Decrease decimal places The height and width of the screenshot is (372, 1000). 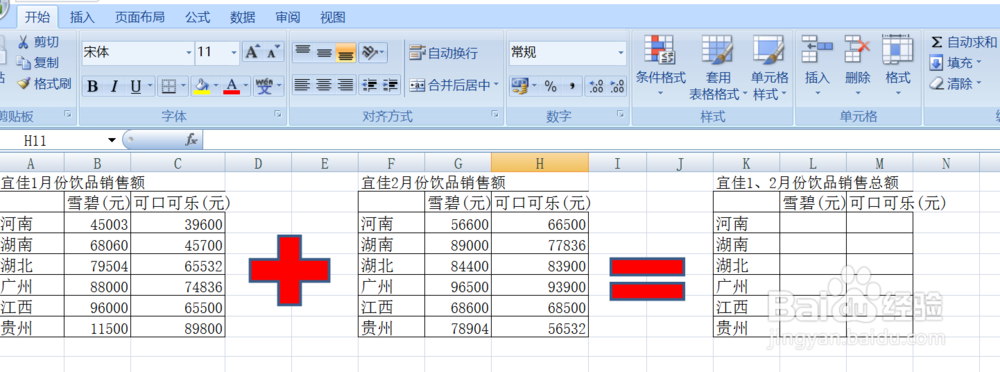(617, 86)
